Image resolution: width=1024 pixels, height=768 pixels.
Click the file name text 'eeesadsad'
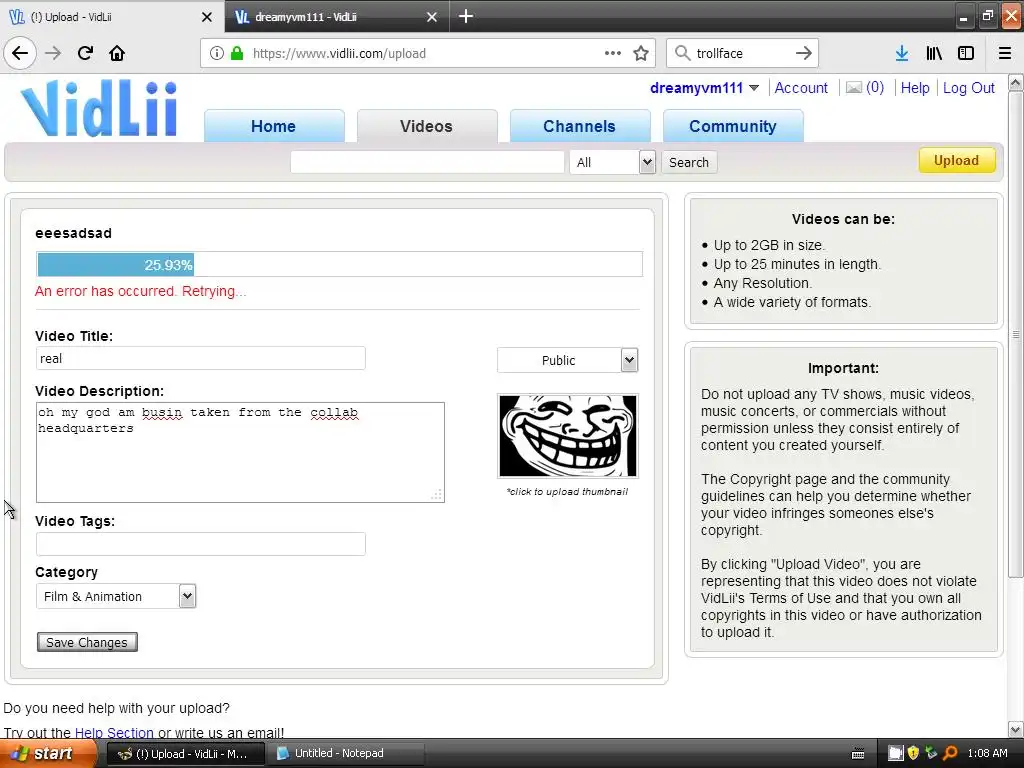tap(73, 233)
